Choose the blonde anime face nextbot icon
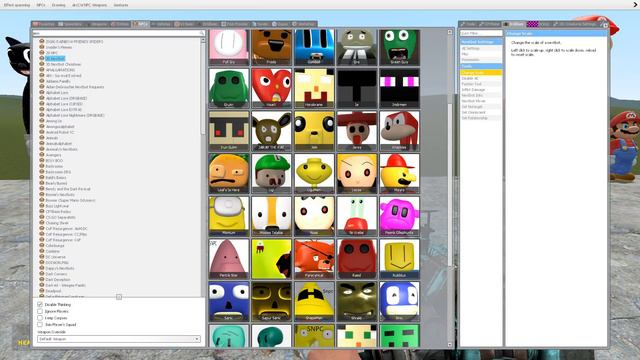This screenshot has height=360, width=640. click(x=357, y=173)
